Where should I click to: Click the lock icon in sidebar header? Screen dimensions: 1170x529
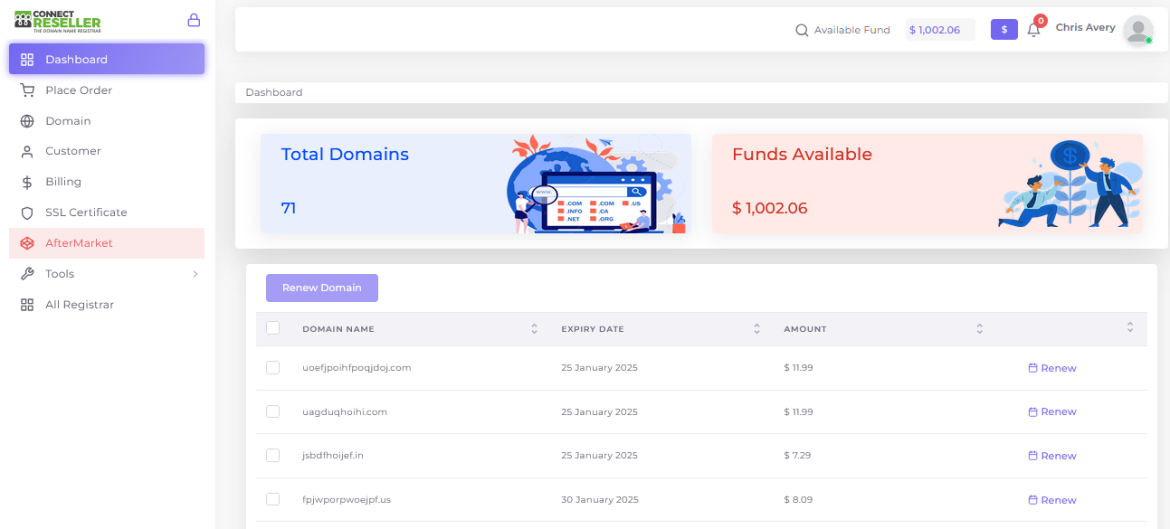[194, 20]
